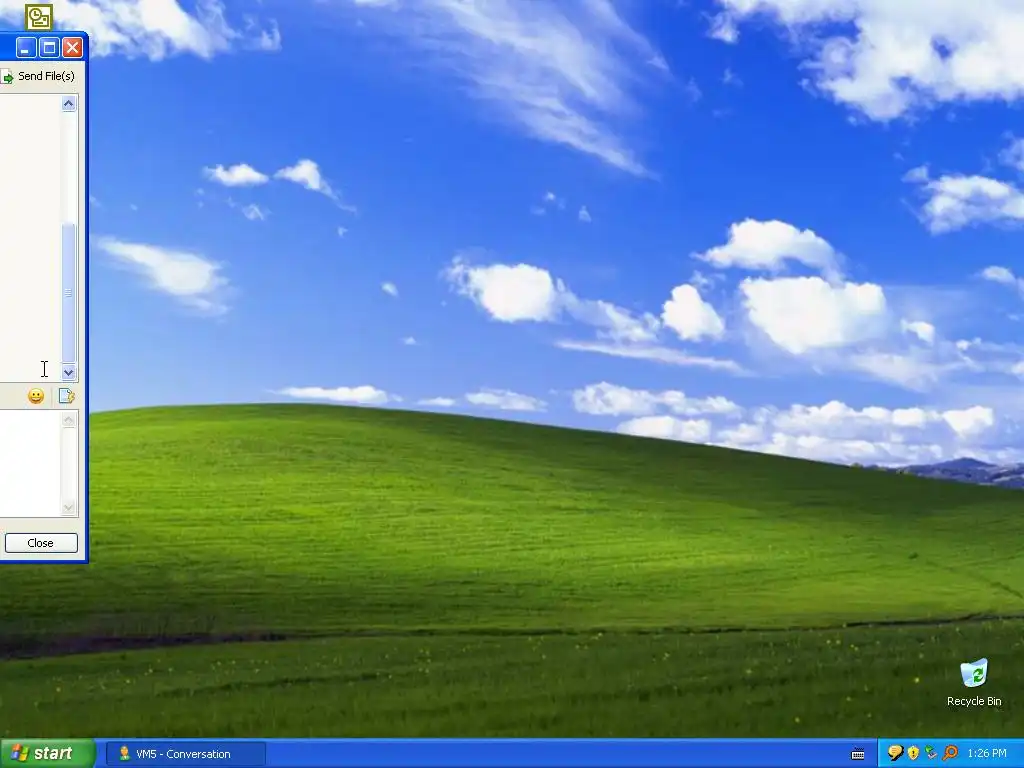Click the clock-and-card icon above the window

(x=39, y=18)
